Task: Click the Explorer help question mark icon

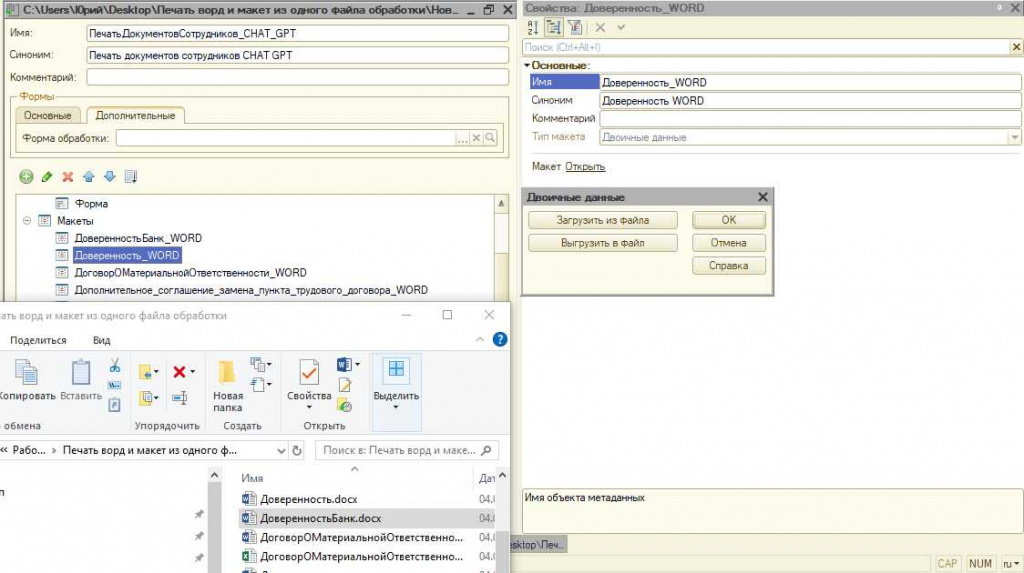Action: point(500,339)
